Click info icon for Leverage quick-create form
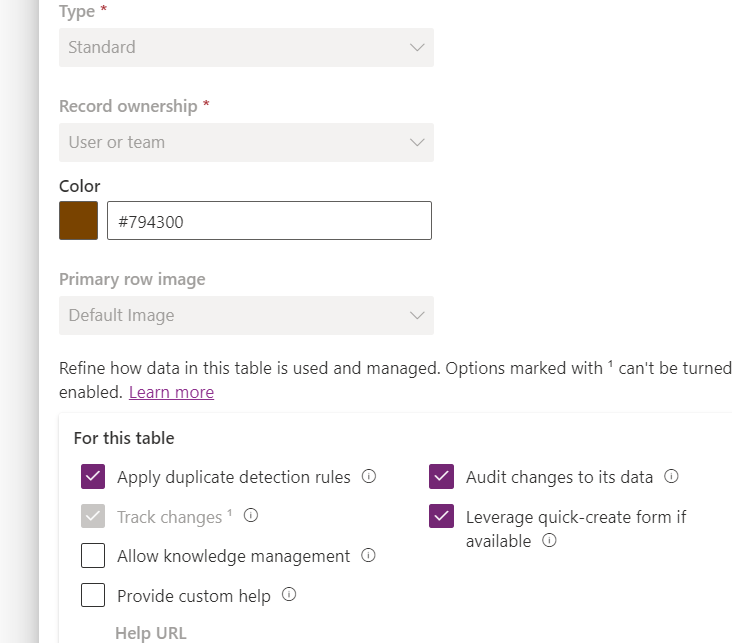 click(x=548, y=541)
